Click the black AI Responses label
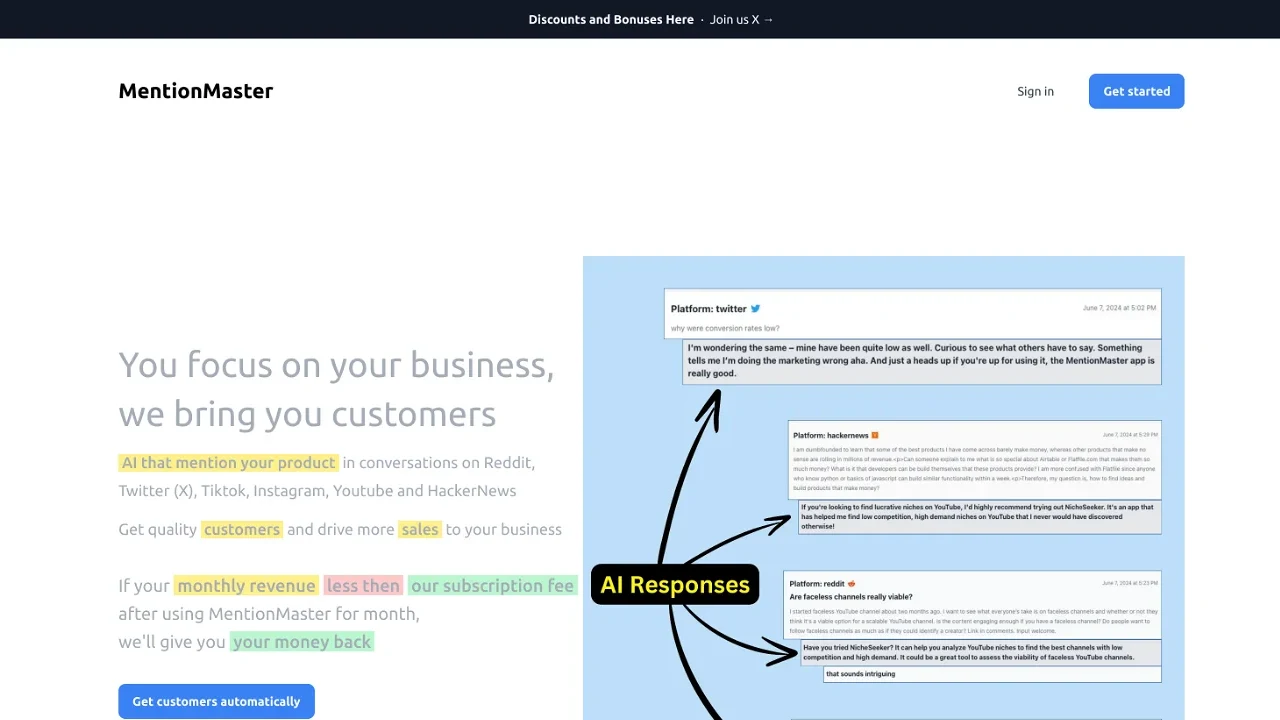 675,585
